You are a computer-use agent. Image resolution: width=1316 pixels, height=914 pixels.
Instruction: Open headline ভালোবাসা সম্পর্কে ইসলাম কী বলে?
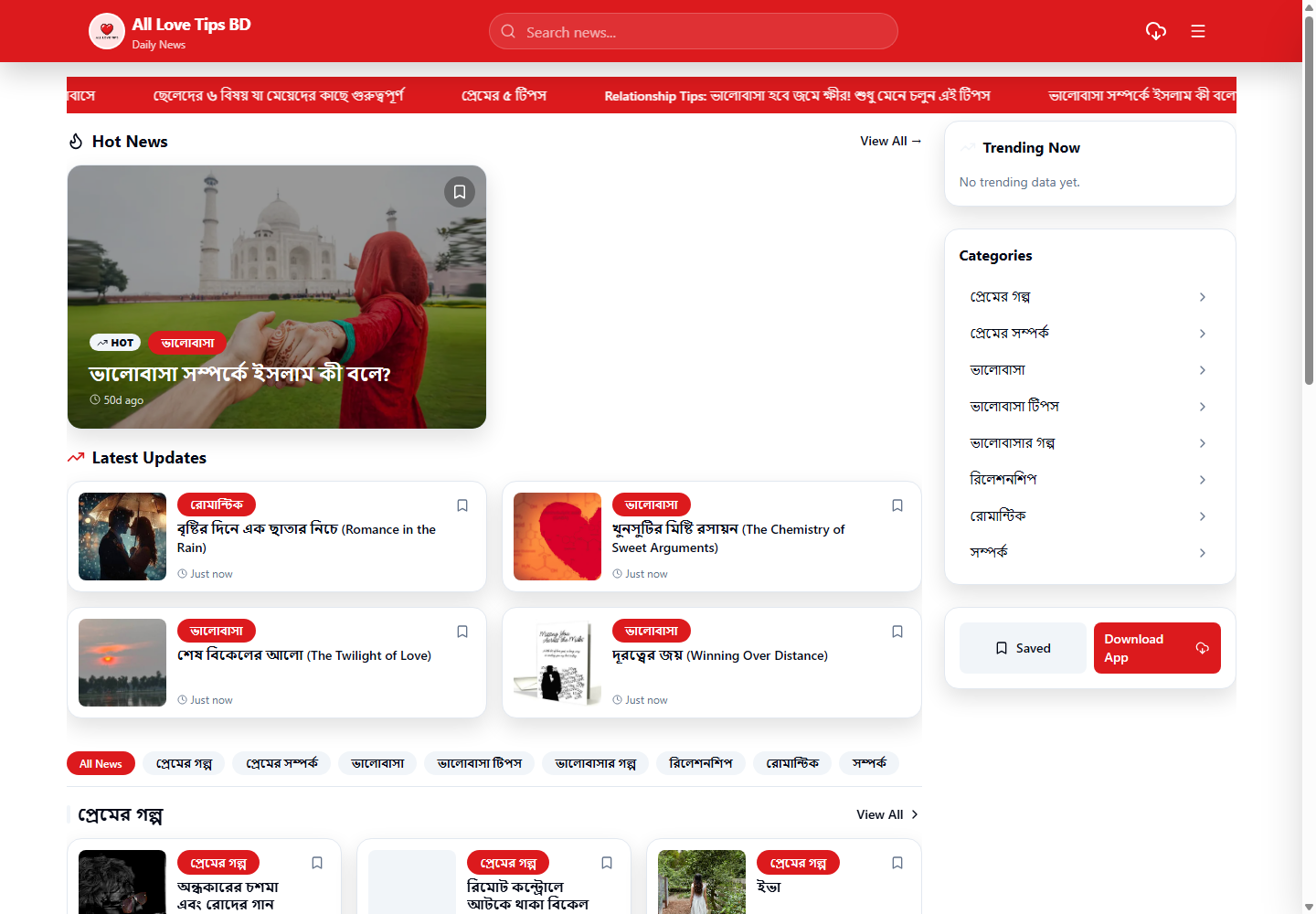[x=239, y=374]
